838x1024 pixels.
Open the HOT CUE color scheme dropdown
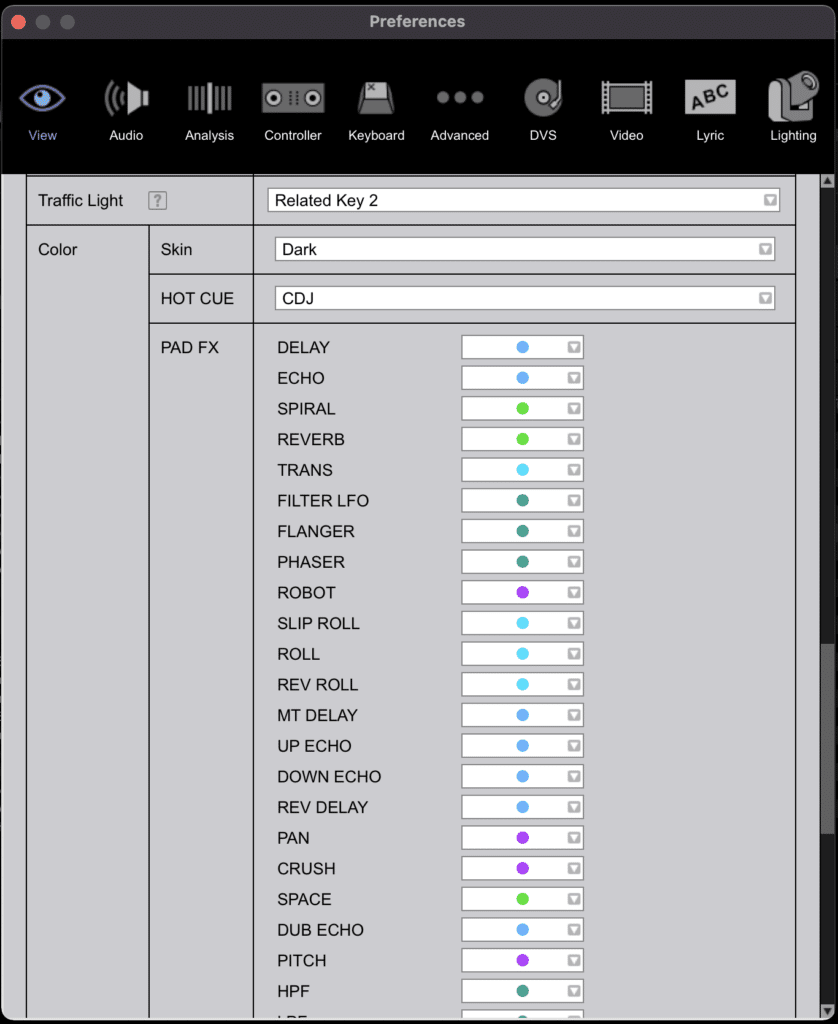click(x=524, y=298)
